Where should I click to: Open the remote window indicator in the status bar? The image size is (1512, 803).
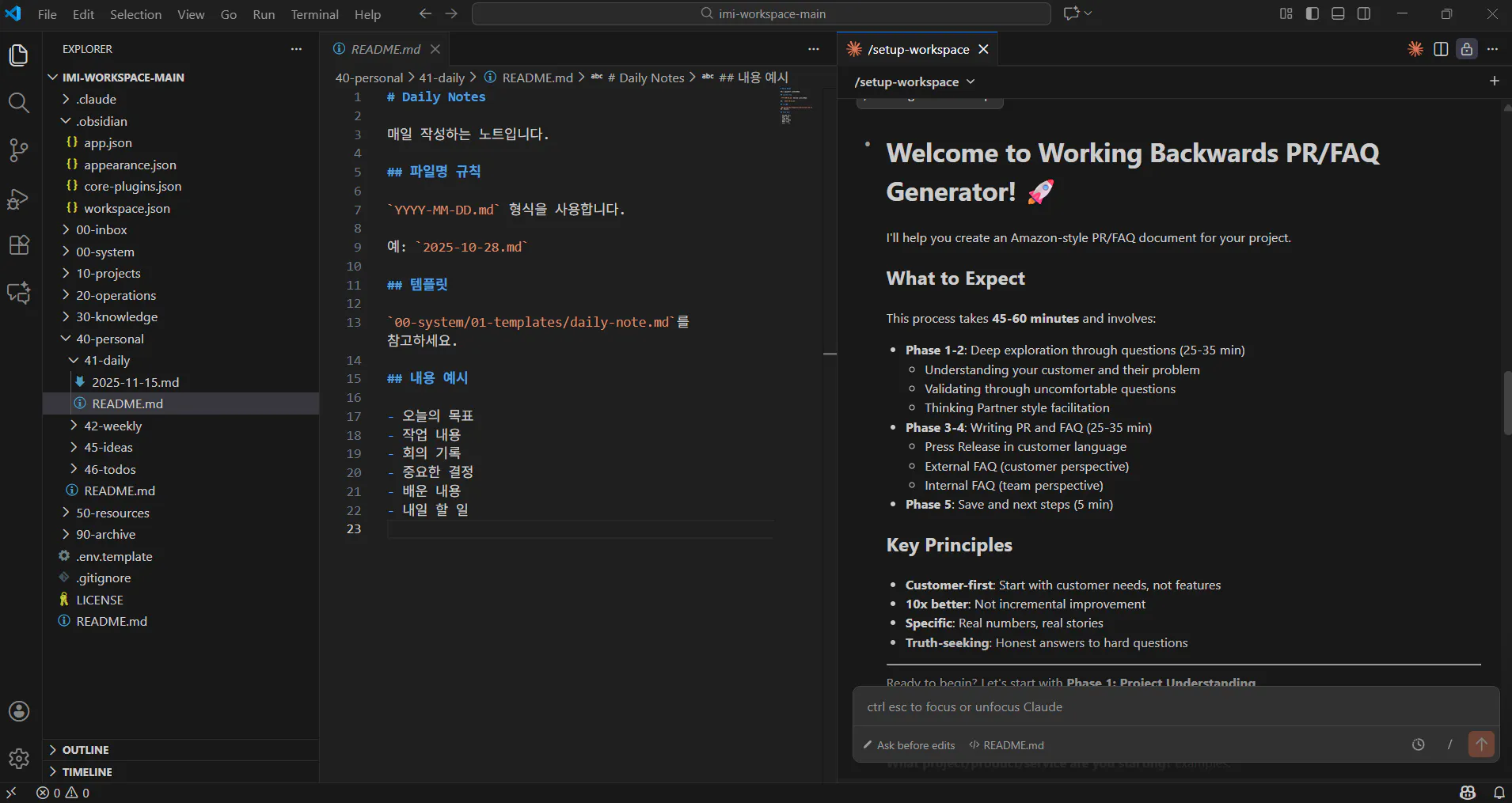tap(11, 793)
